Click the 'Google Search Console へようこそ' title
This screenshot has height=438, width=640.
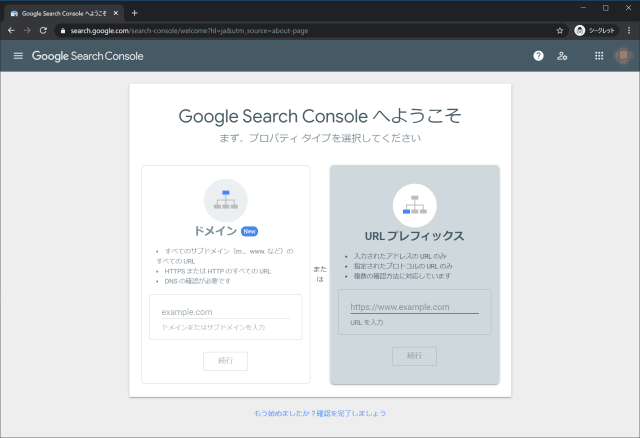(320, 116)
